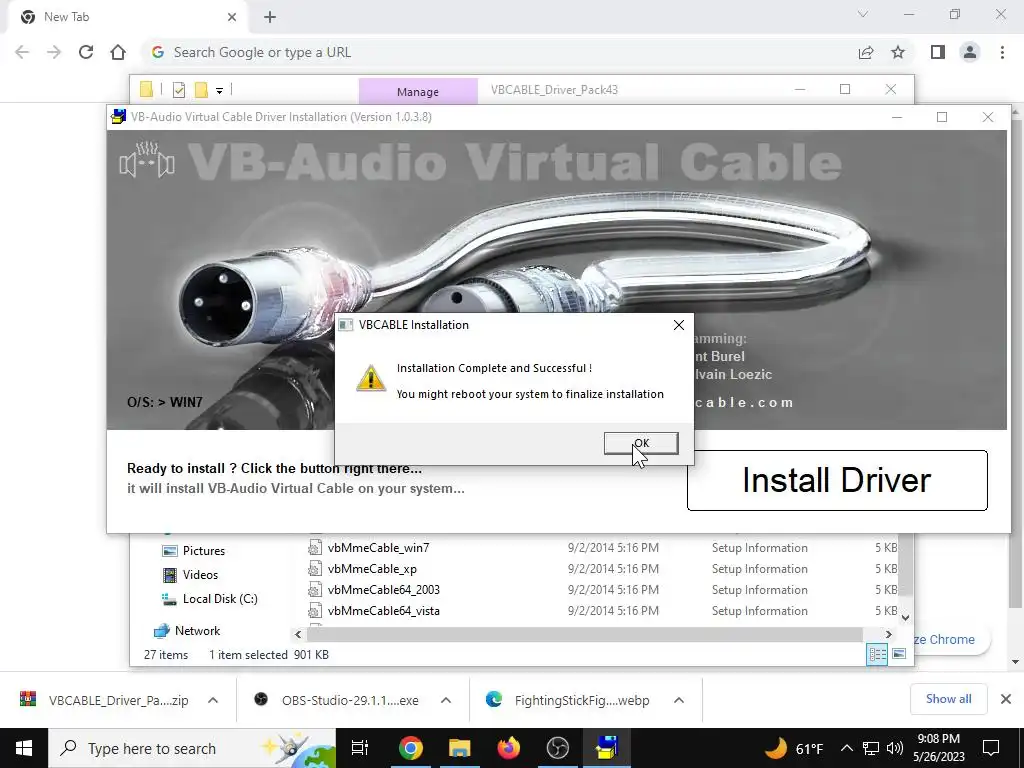Confirm the VBCABLE Installation dialog with OK
Viewport: 1024px width, 768px height.
641,443
